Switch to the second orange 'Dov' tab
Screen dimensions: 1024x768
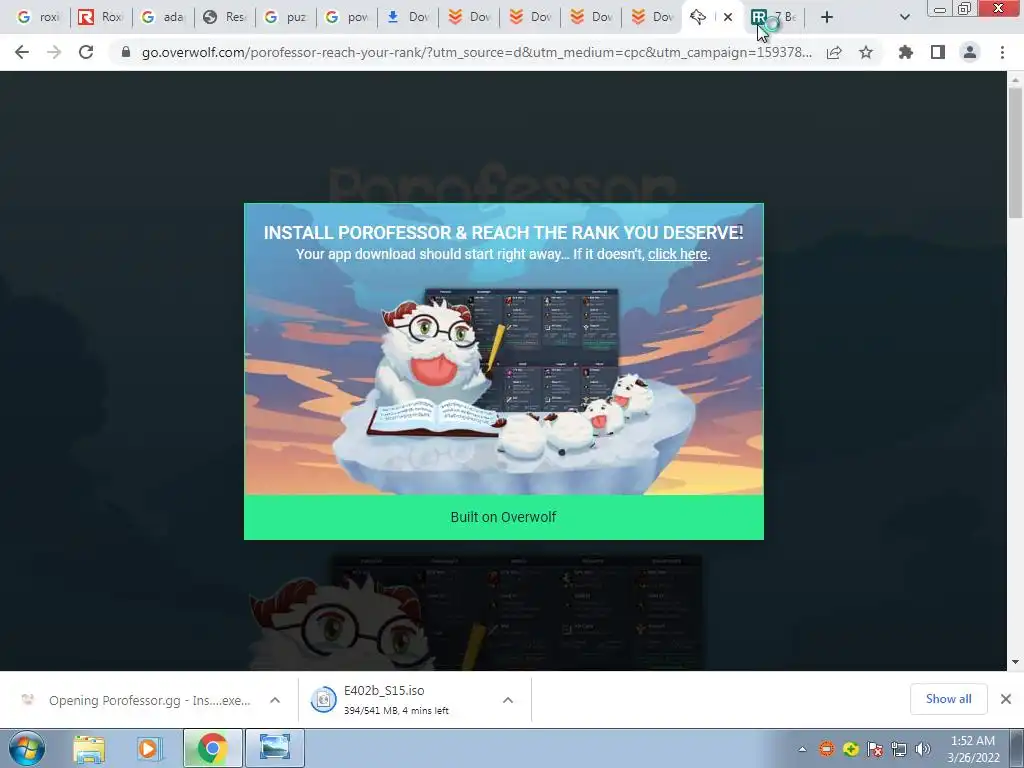530,17
